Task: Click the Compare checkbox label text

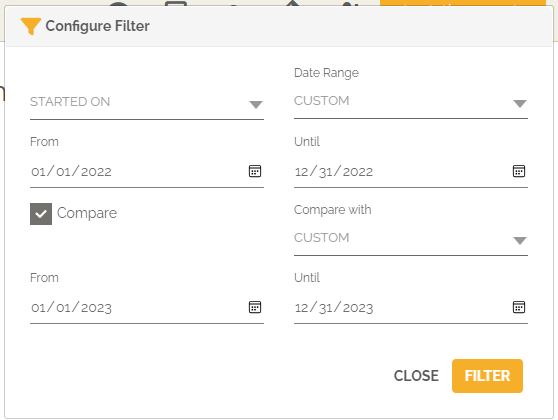Action: 87,214
